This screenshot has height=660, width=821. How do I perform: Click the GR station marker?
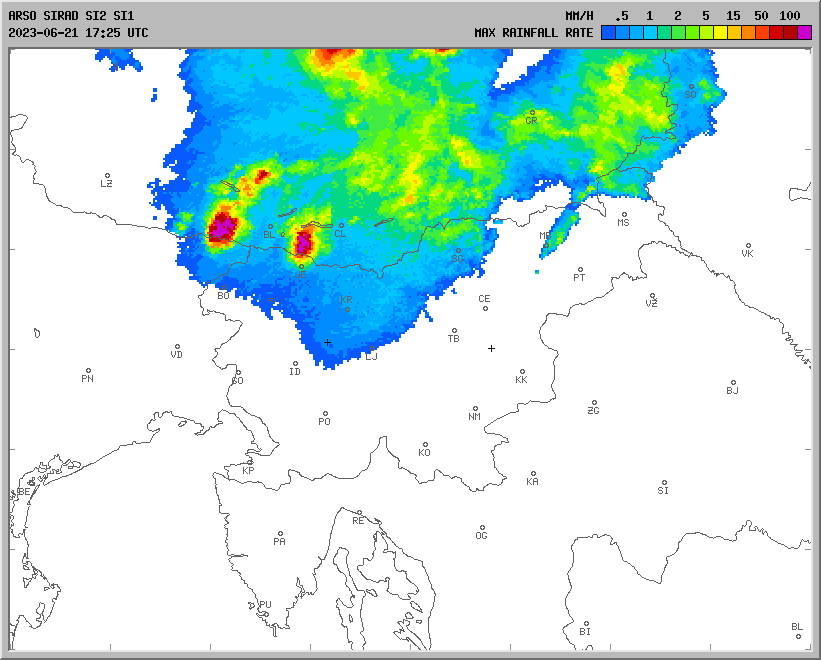532,113
